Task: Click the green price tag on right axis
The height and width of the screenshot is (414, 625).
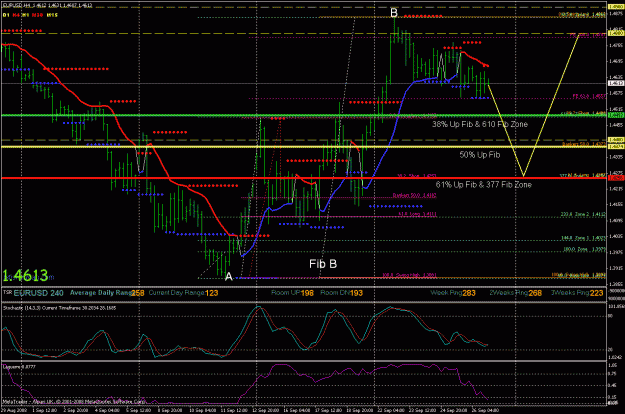Action: point(616,115)
